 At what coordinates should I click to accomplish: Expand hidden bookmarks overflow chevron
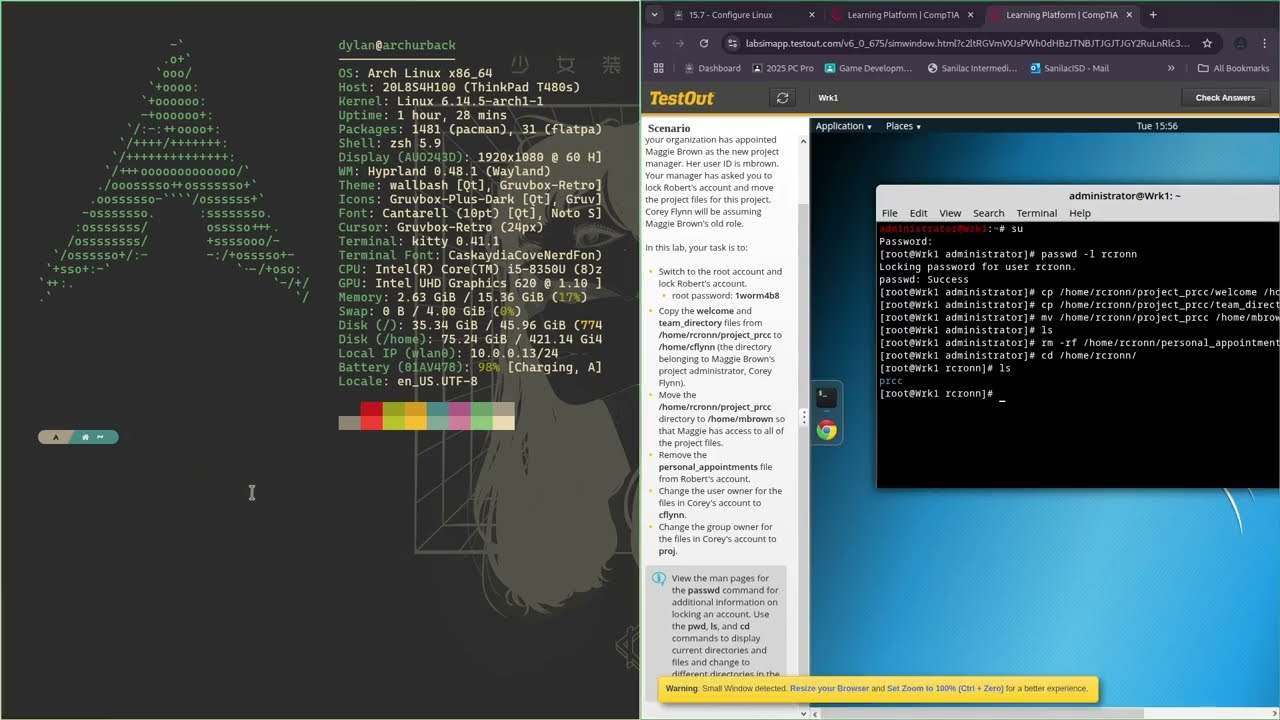coord(1171,68)
